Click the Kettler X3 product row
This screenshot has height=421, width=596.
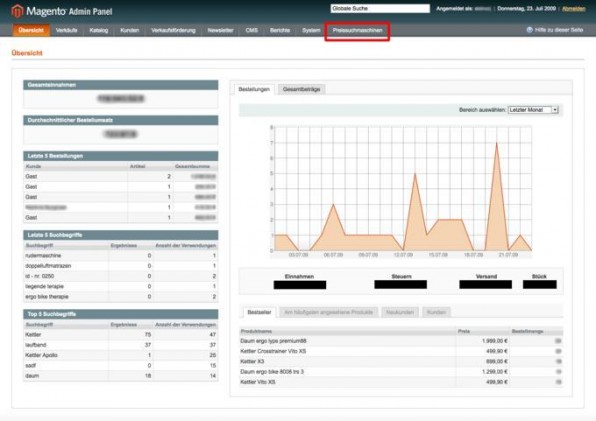click(401, 362)
